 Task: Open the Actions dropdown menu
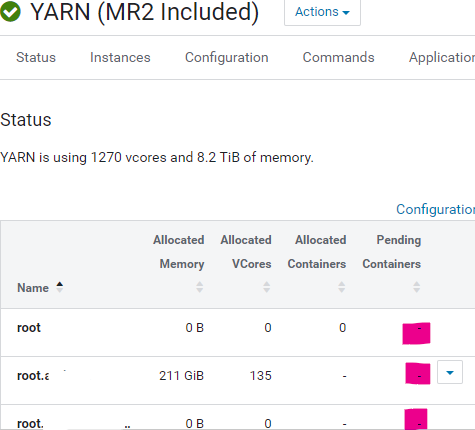322,12
